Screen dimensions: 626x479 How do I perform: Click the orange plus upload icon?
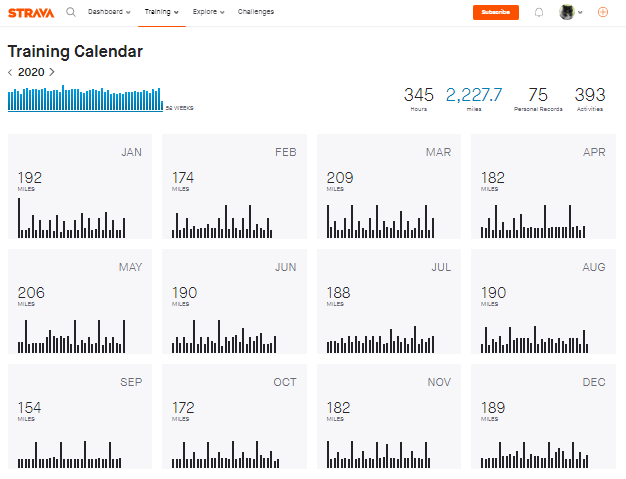pyautogui.click(x=602, y=12)
